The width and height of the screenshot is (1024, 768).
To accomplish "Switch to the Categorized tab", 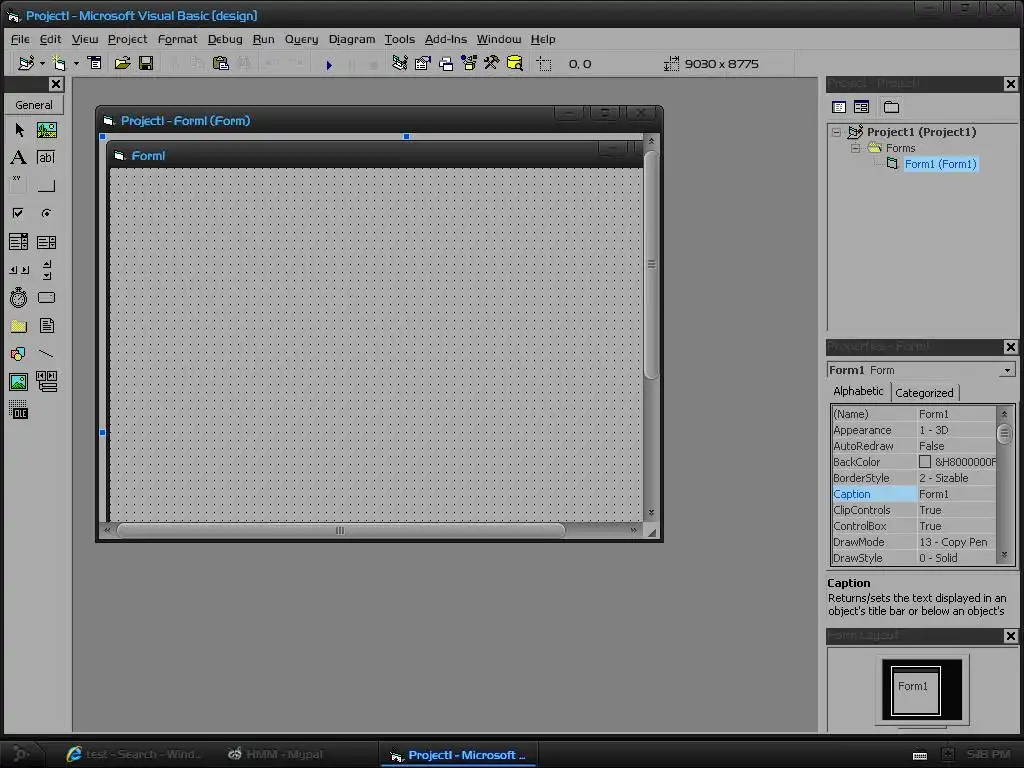I will tap(924, 393).
